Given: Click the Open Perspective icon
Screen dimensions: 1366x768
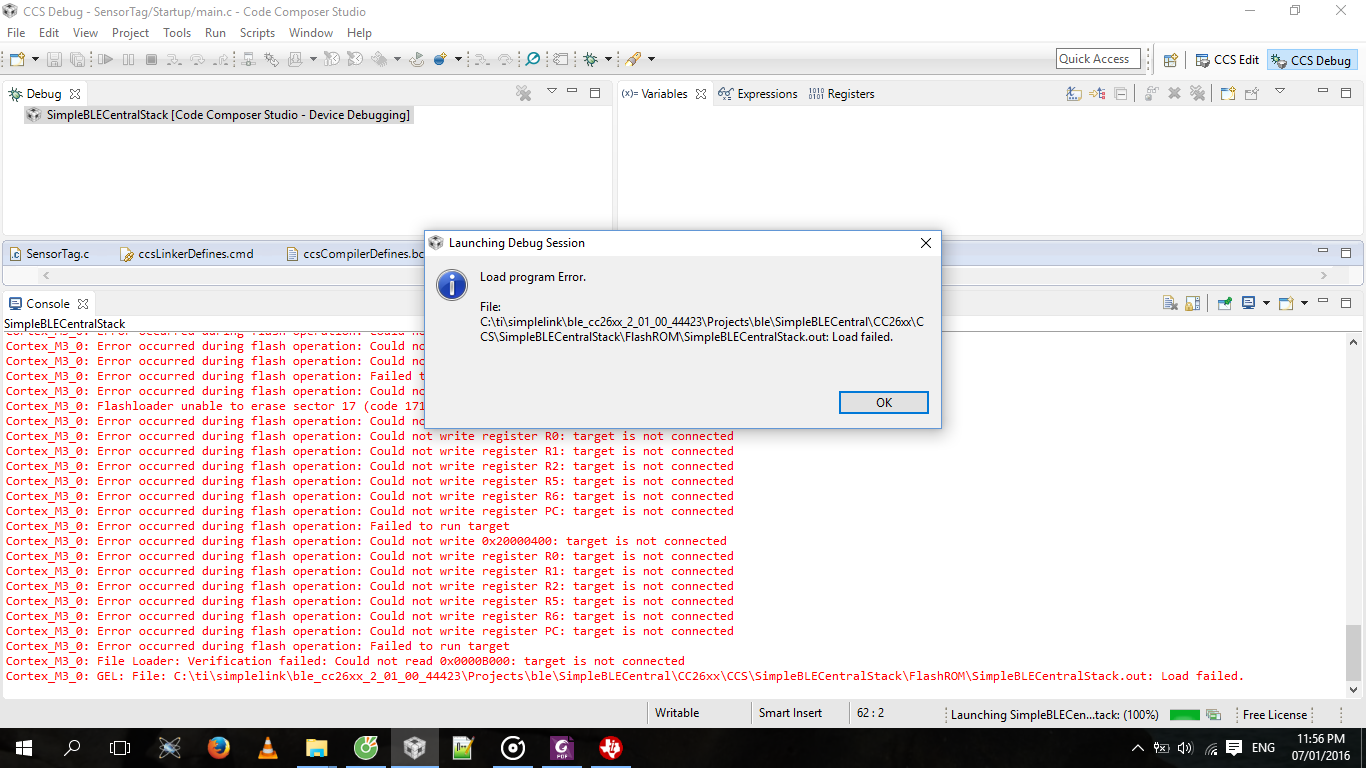Looking at the screenshot, I should click(1170, 60).
